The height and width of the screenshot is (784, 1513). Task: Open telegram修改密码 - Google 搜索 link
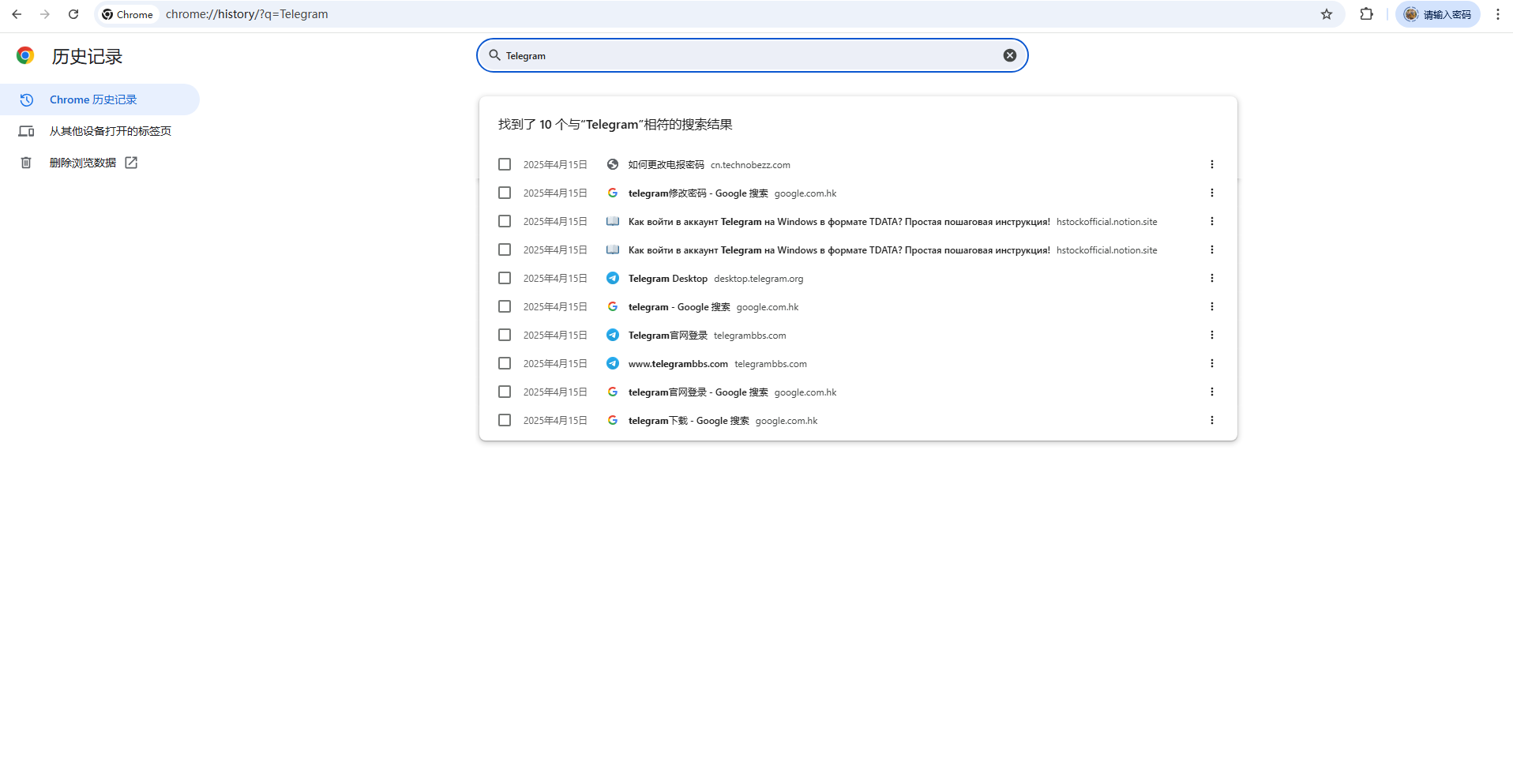point(698,193)
